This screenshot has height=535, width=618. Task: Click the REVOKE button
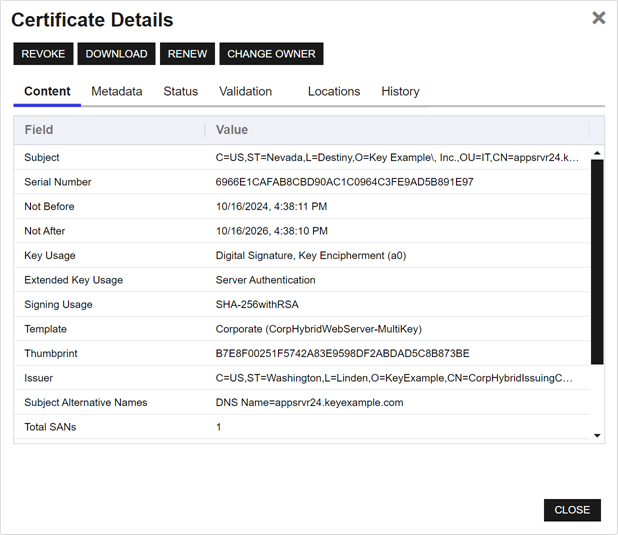coord(43,54)
